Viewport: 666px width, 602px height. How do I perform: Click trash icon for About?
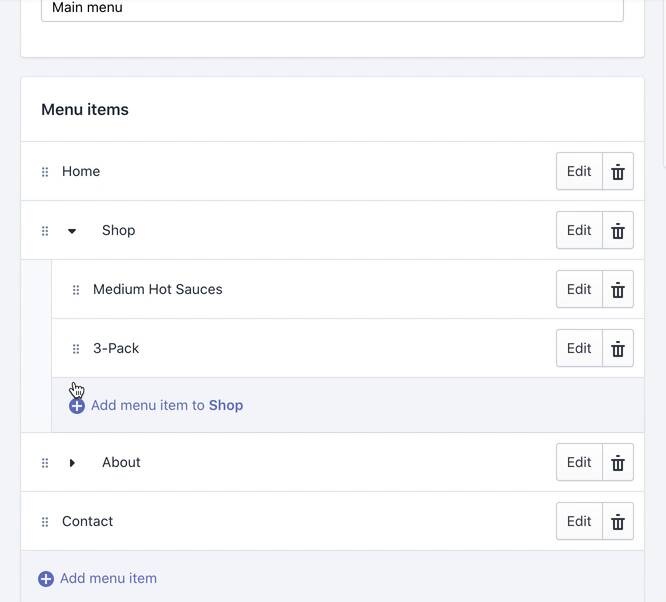coord(618,463)
